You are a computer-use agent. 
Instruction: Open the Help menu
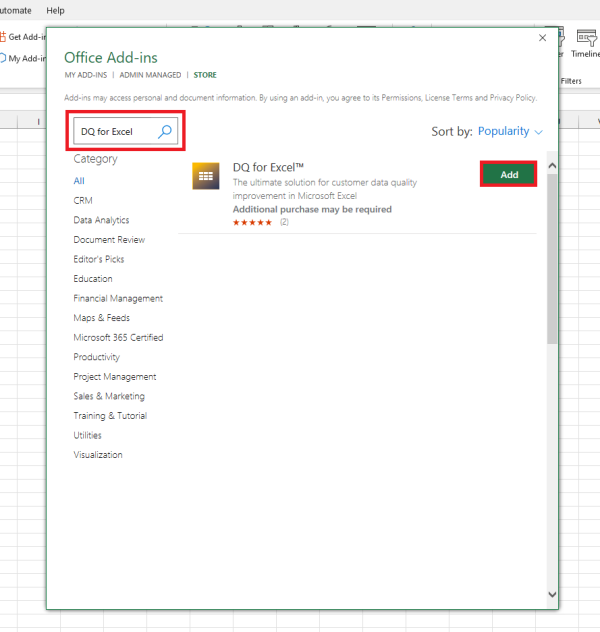click(x=55, y=10)
